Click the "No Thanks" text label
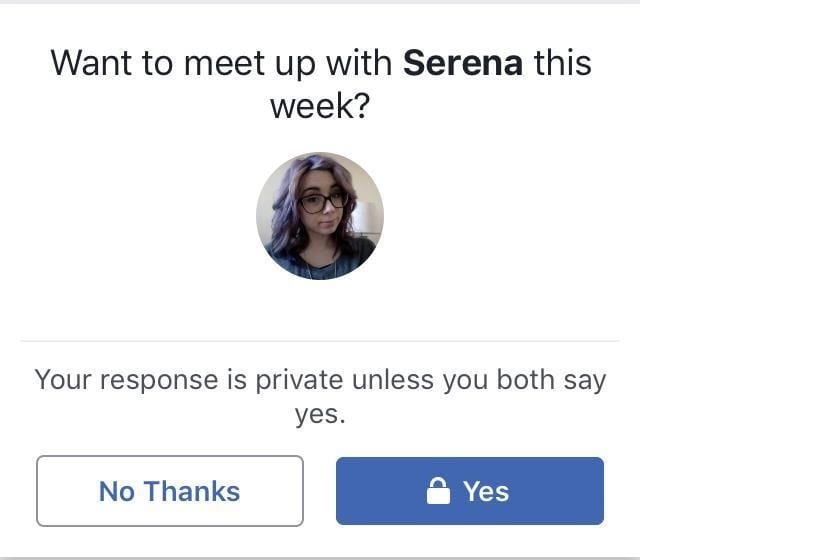The image size is (815, 560). (x=170, y=491)
